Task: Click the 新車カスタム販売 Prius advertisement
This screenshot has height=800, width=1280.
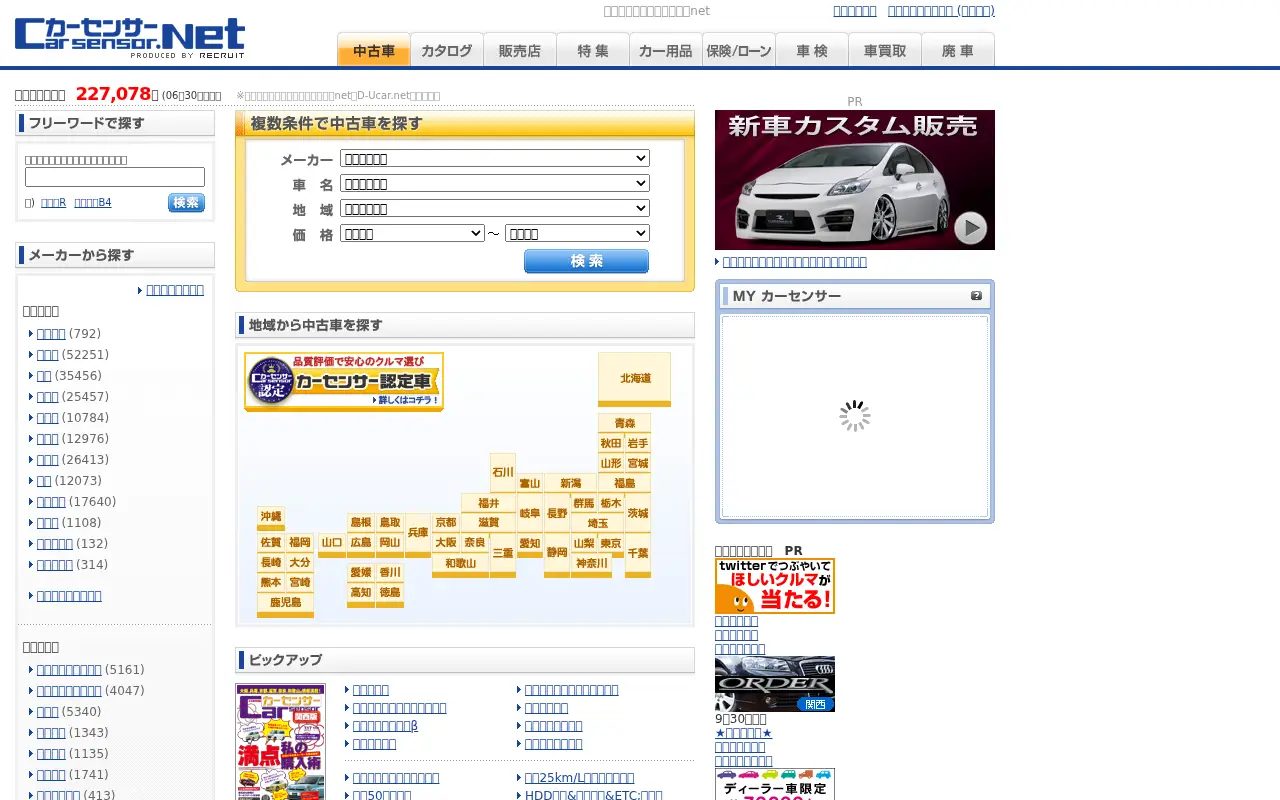Action: pos(855,180)
